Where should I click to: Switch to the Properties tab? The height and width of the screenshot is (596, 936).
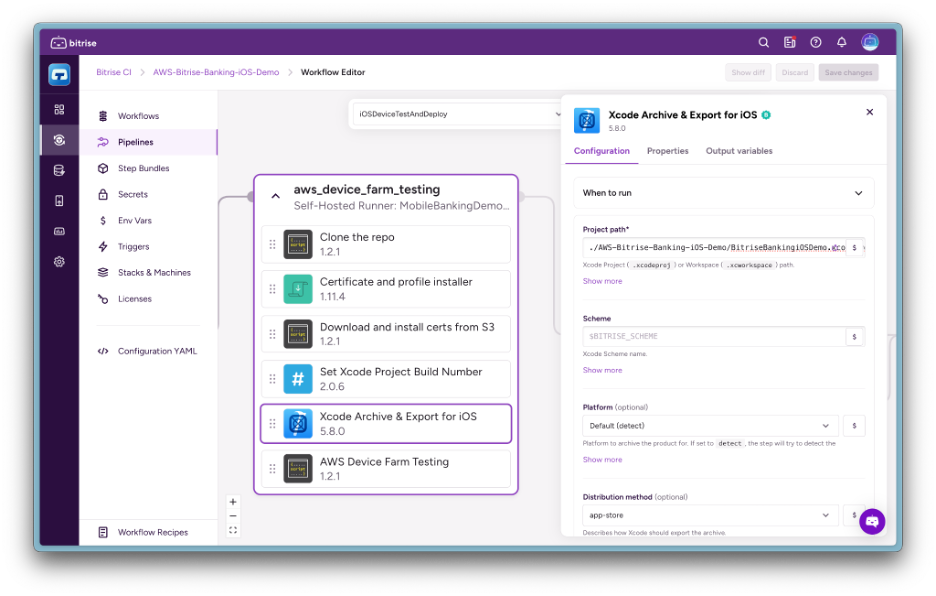(x=668, y=150)
